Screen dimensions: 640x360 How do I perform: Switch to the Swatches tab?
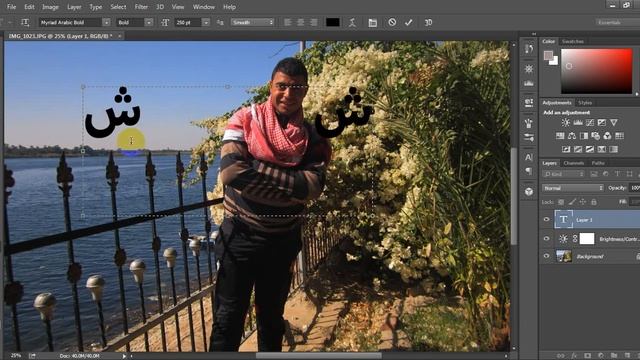point(573,41)
